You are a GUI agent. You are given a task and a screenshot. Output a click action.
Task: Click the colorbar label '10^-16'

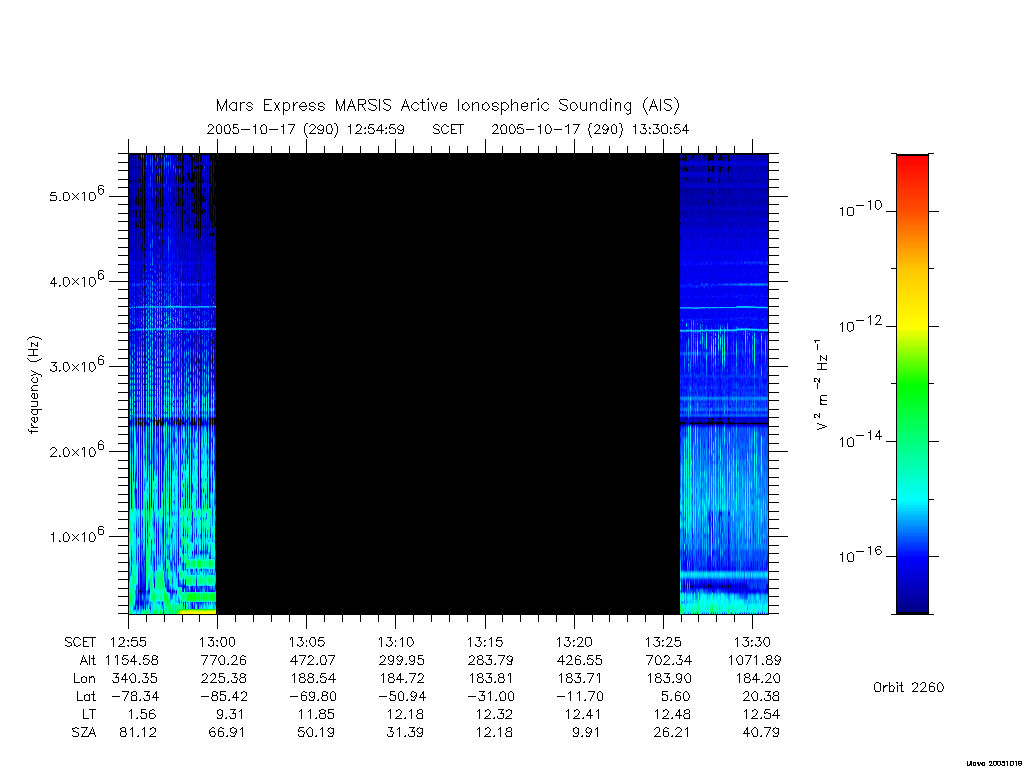coord(860,554)
